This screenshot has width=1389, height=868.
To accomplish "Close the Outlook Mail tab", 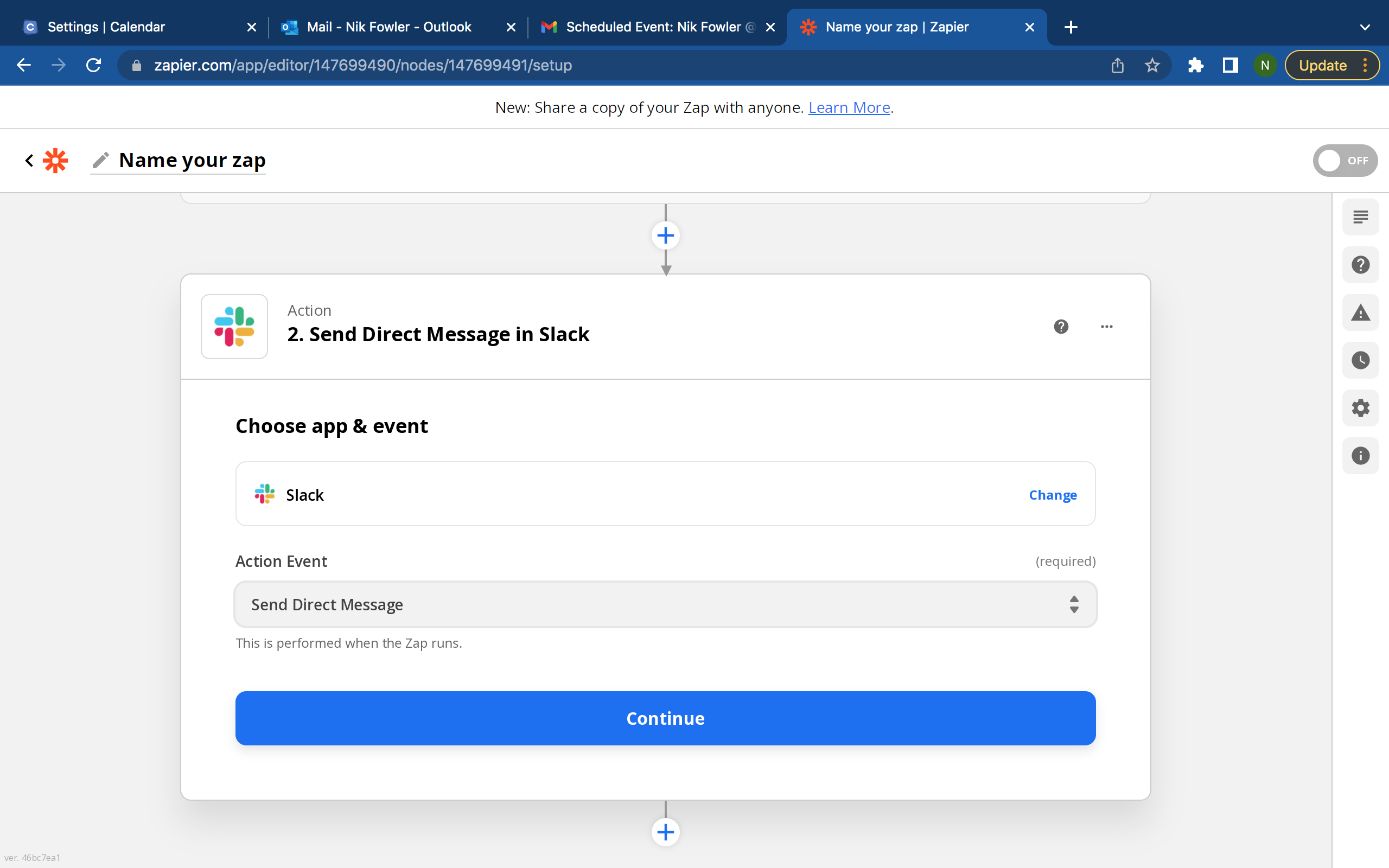I will pos(511,27).
